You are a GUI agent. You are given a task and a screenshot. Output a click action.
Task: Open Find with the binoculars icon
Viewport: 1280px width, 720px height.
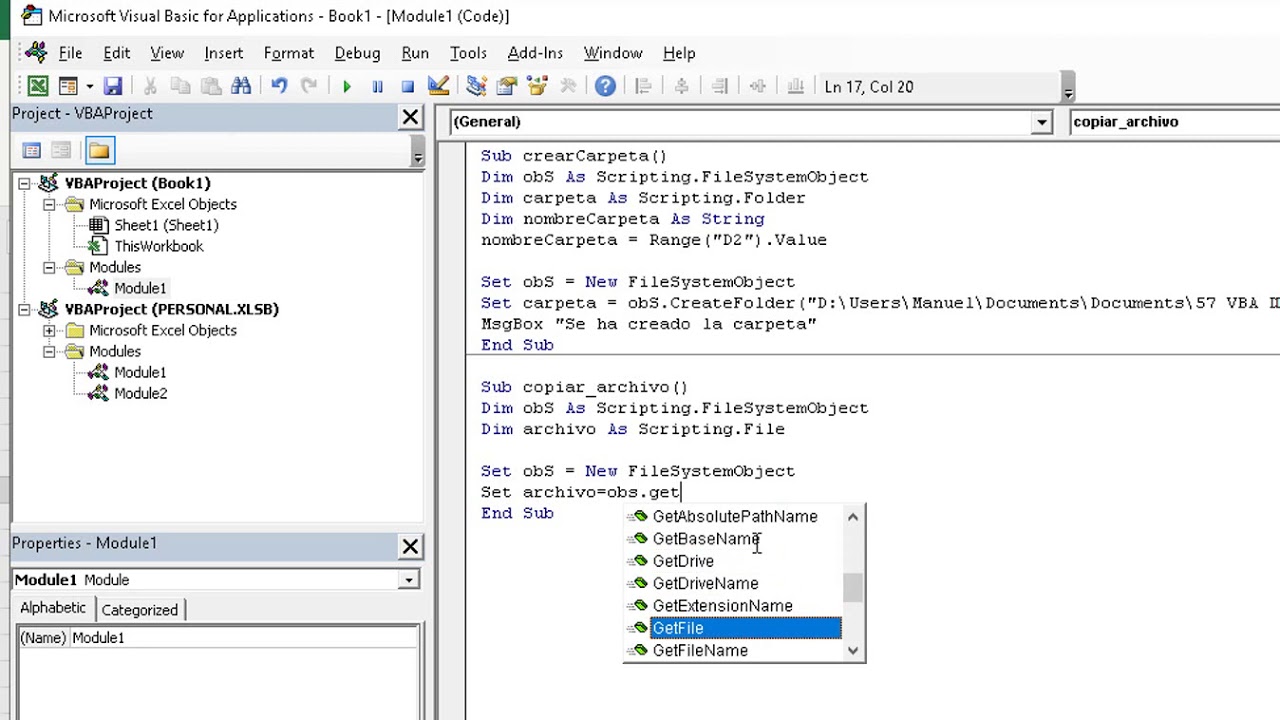pyautogui.click(x=241, y=87)
